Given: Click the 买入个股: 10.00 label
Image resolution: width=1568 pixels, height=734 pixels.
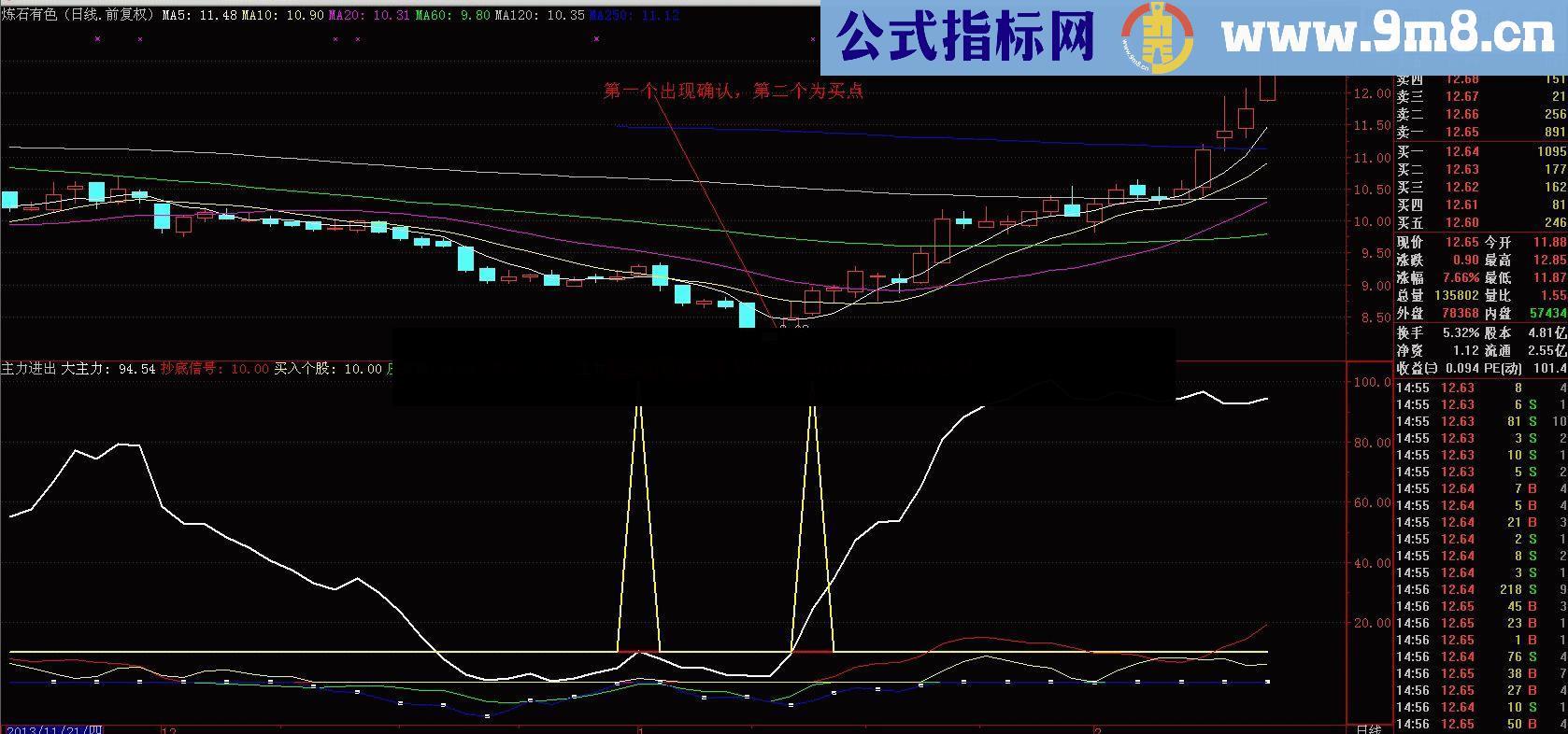Looking at the screenshot, I should [x=328, y=369].
